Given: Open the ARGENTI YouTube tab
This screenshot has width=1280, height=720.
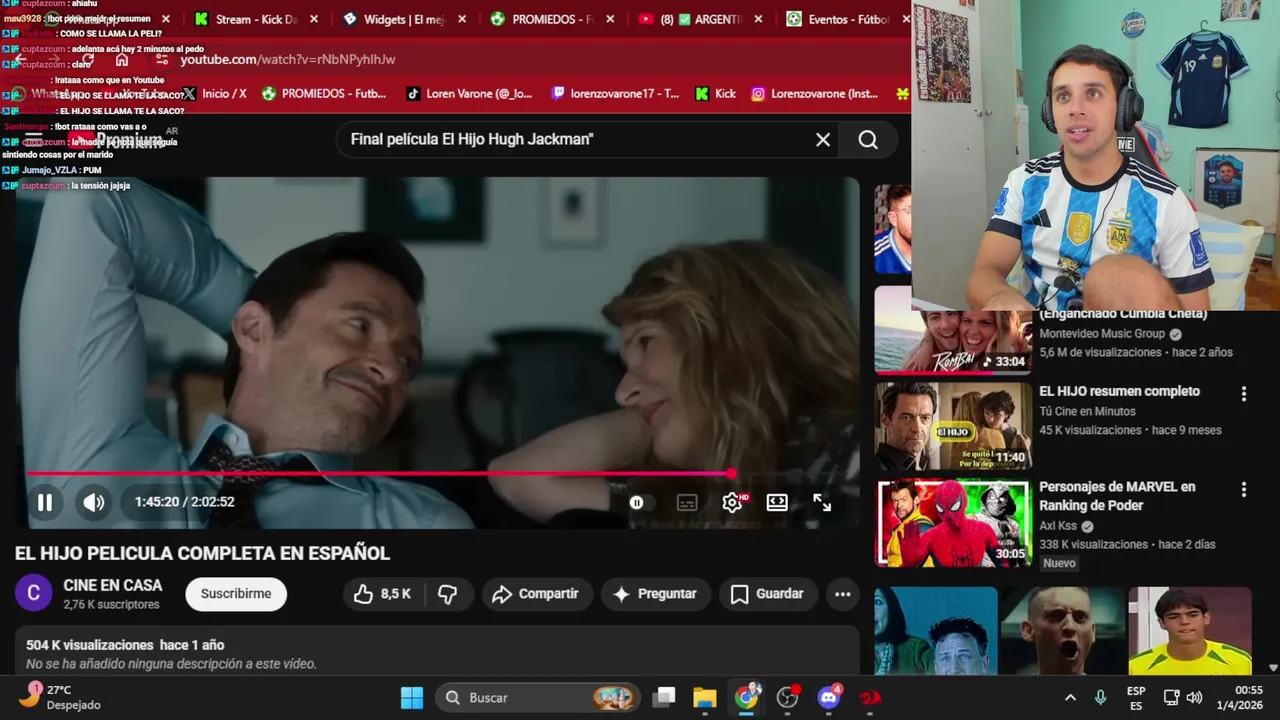Looking at the screenshot, I should click(x=700, y=19).
